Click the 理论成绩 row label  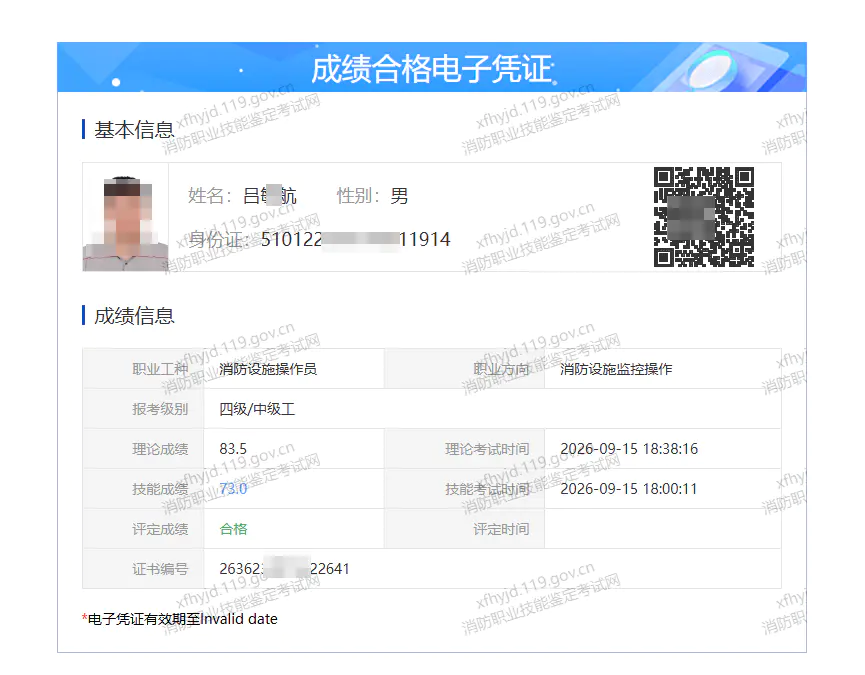pyautogui.click(x=160, y=449)
